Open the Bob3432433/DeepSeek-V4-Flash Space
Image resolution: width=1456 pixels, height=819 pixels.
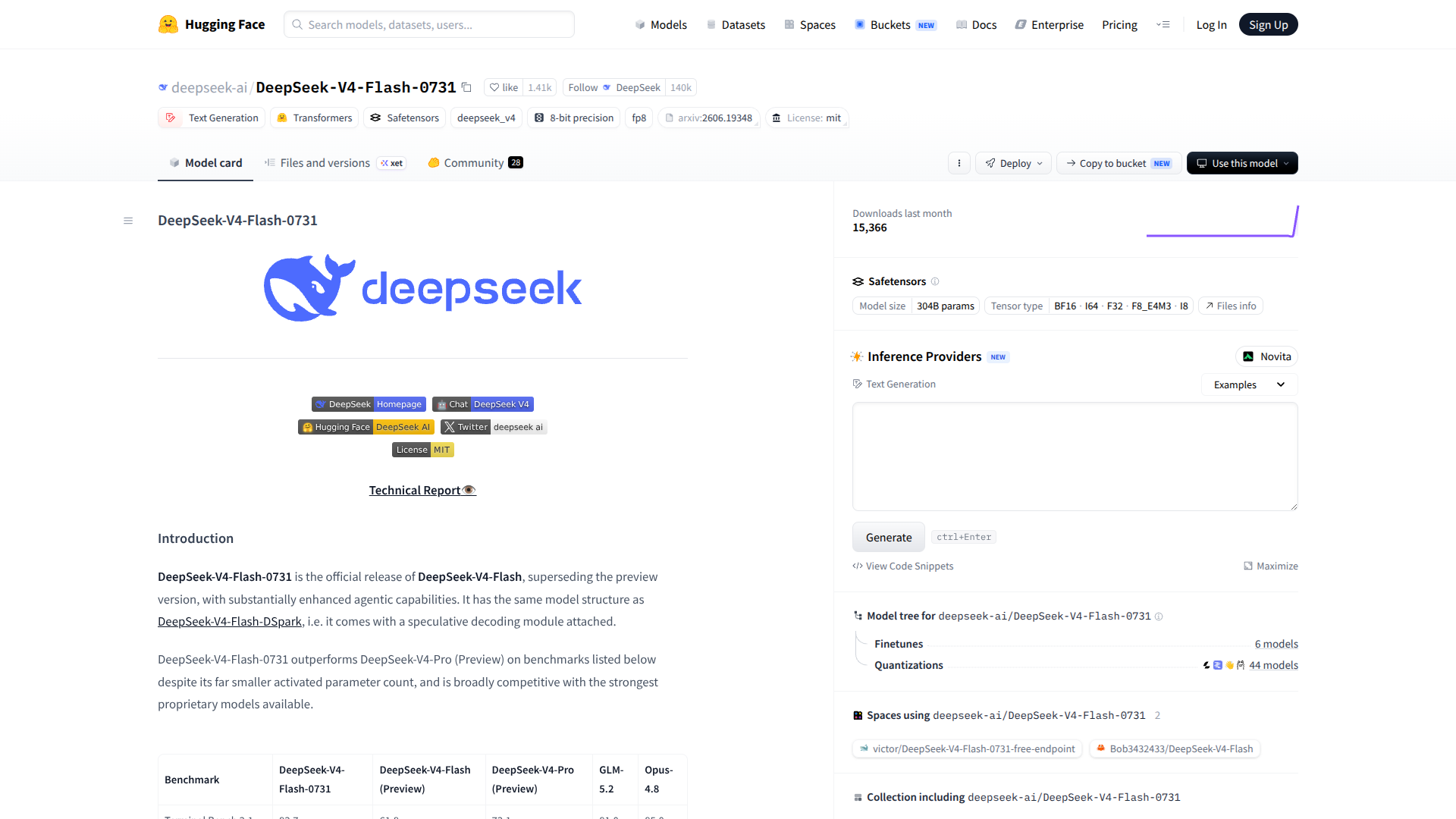point(1175,748)
